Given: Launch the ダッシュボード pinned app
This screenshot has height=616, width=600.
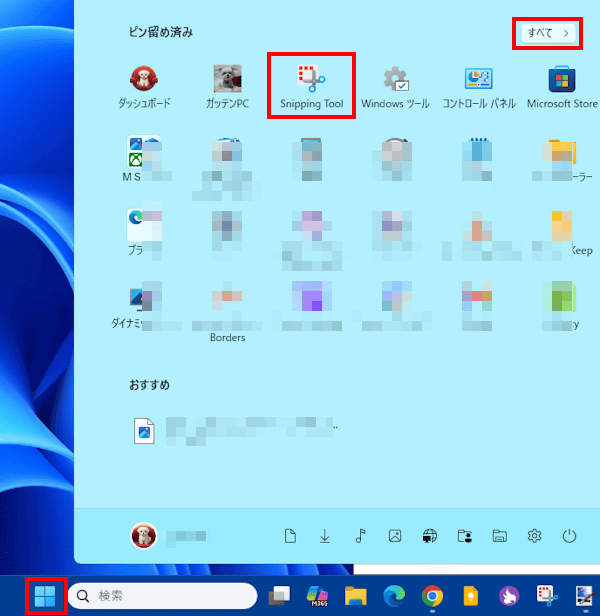Looking at the screenshot, I should [x=144, y=85].
